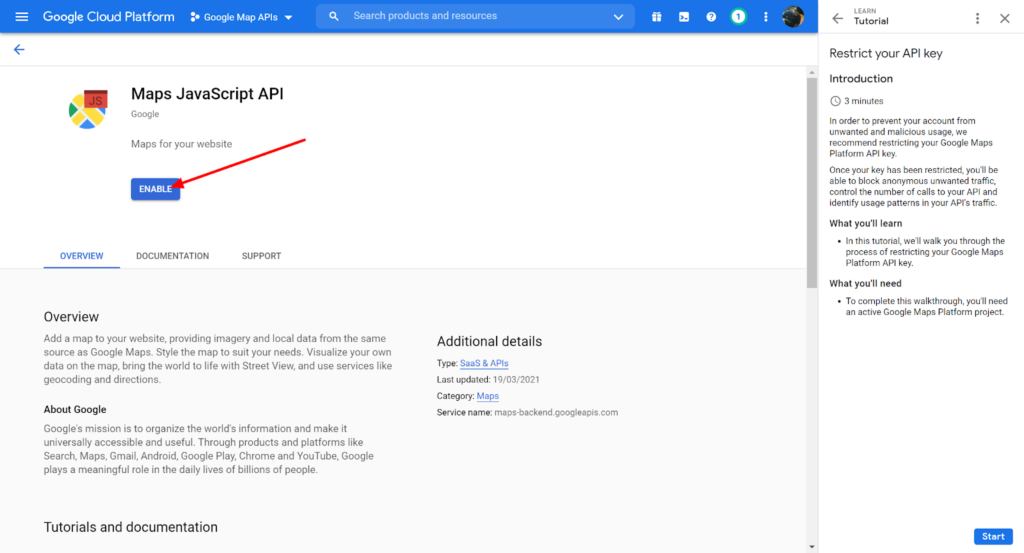
Task: Click the main page vertical scrollbar
Action: [x=812, y=183]
